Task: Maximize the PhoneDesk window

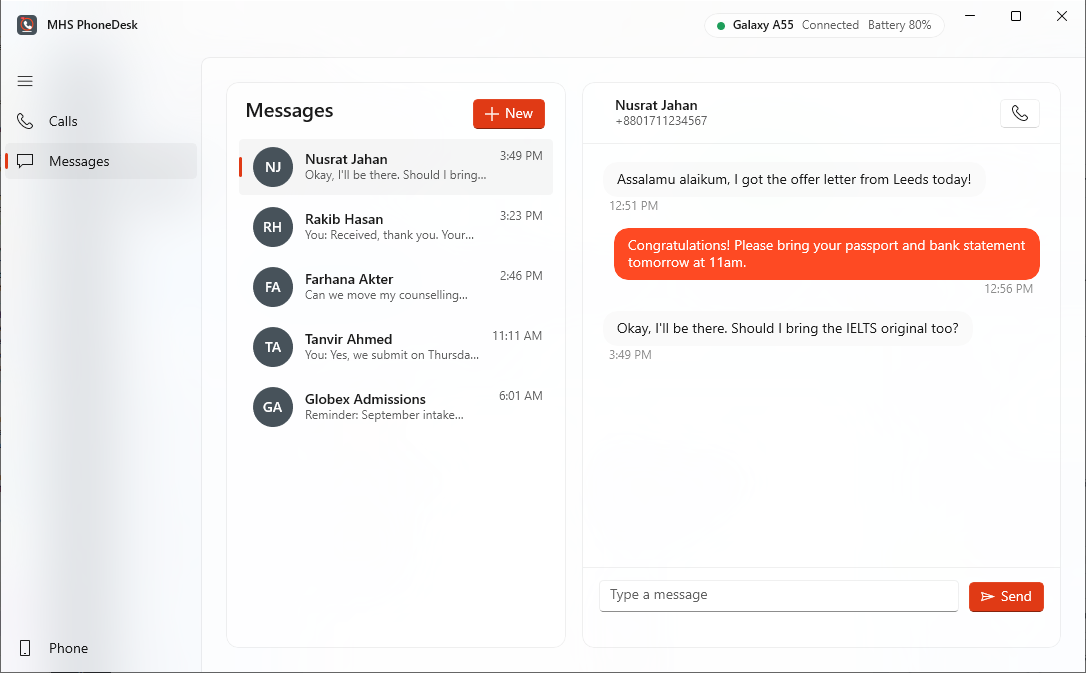Action: tap(1016, 16)
